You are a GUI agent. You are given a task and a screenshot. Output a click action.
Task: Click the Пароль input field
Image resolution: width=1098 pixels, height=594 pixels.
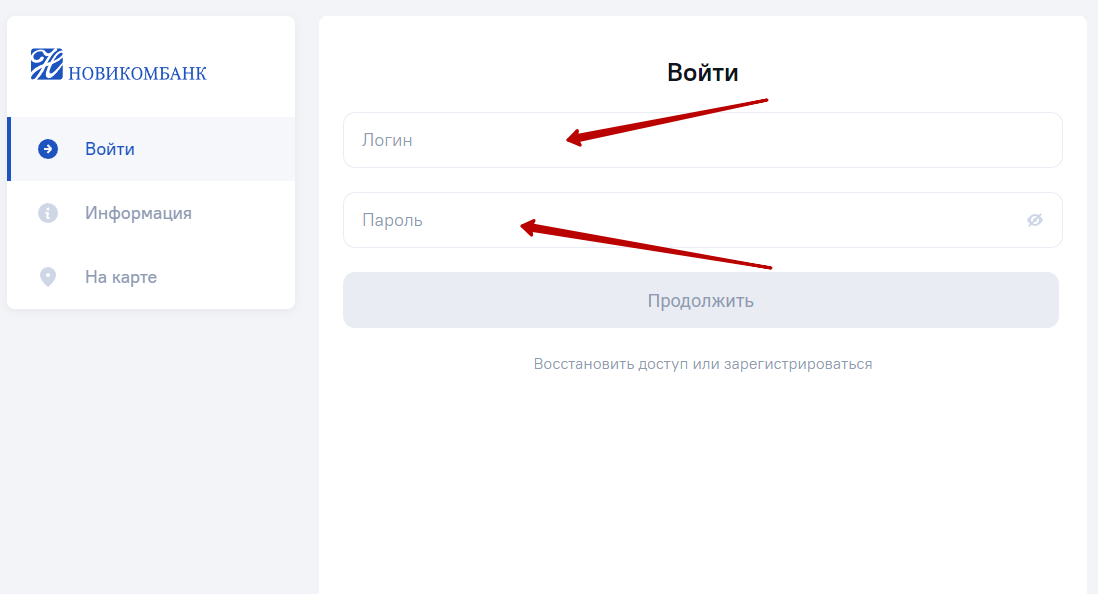702,220
